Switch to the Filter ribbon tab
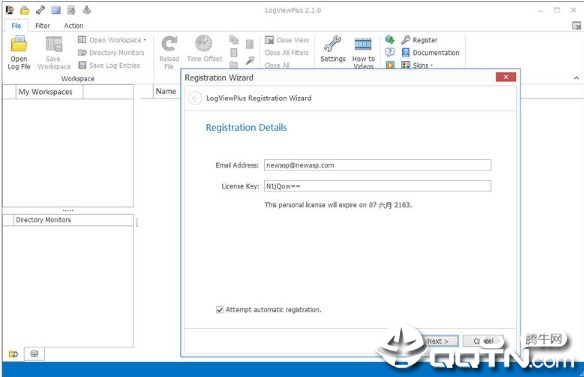This screenshot has height=377, width=584. click(42, 25)
